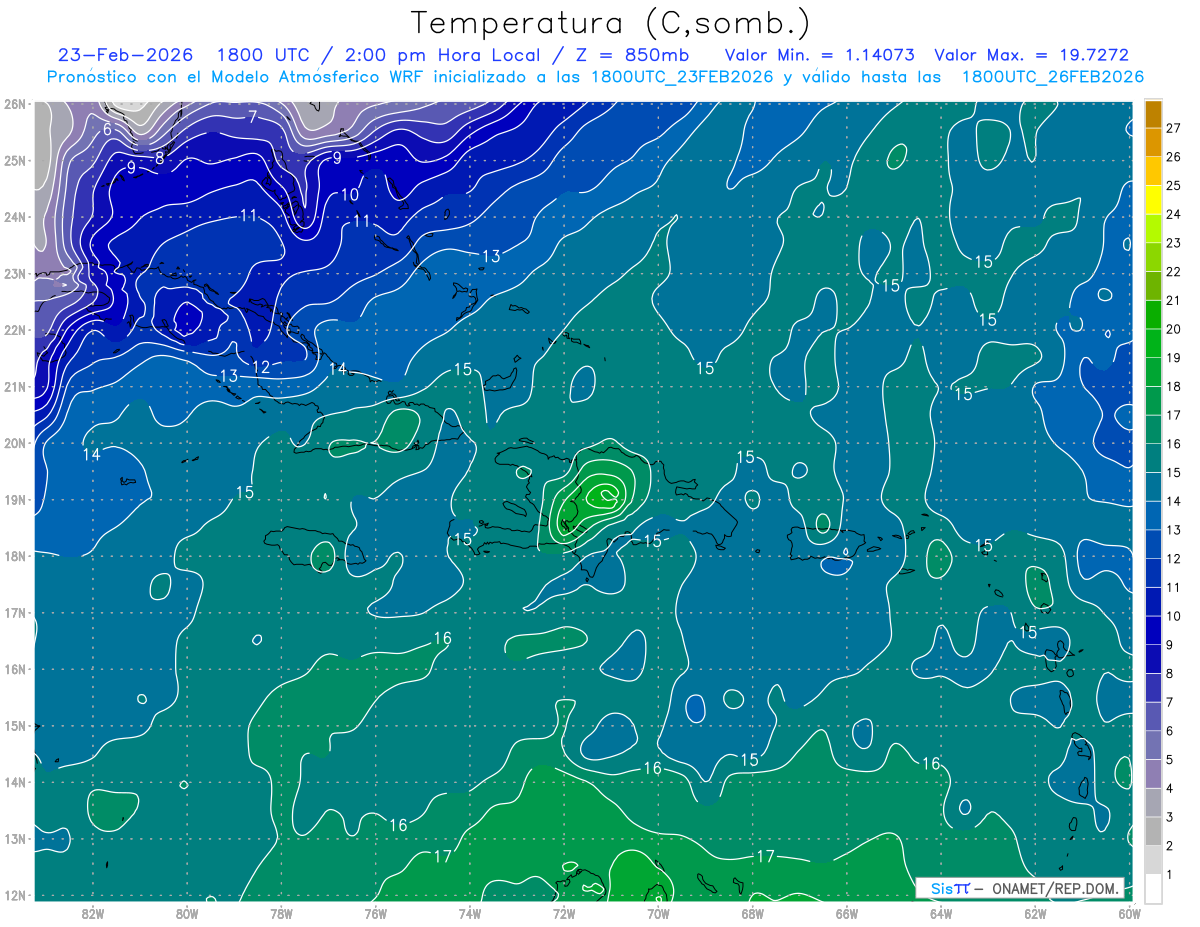Click the "Valor Max. = 19.7272" text
Screen dimensions: 1200x927
(1031, 55)
